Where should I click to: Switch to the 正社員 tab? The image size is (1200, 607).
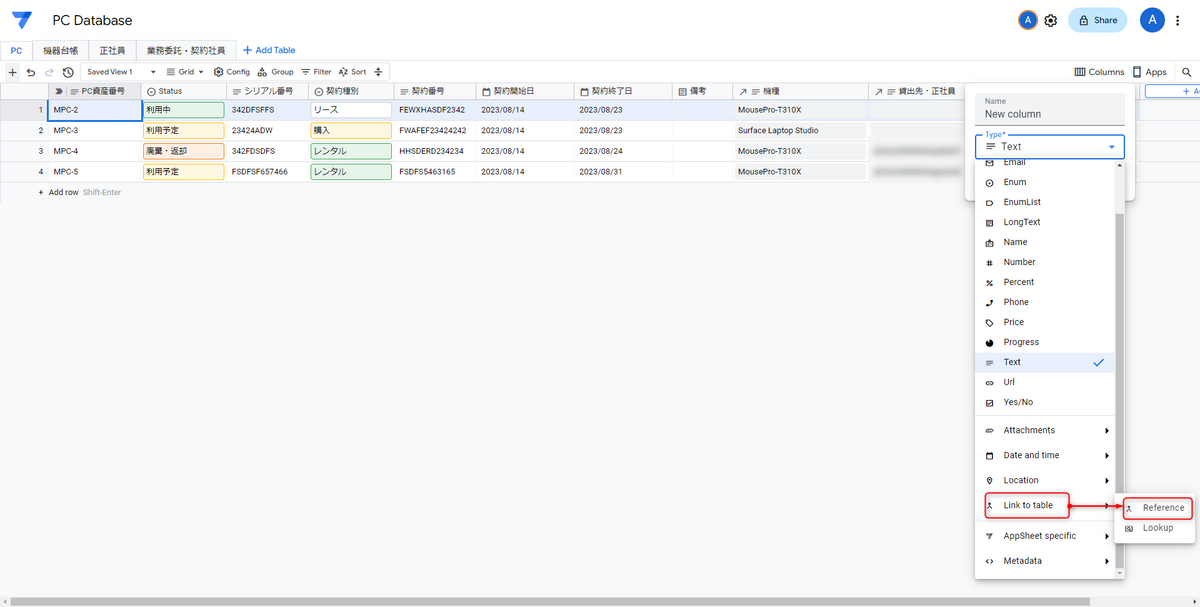point(112,50)
